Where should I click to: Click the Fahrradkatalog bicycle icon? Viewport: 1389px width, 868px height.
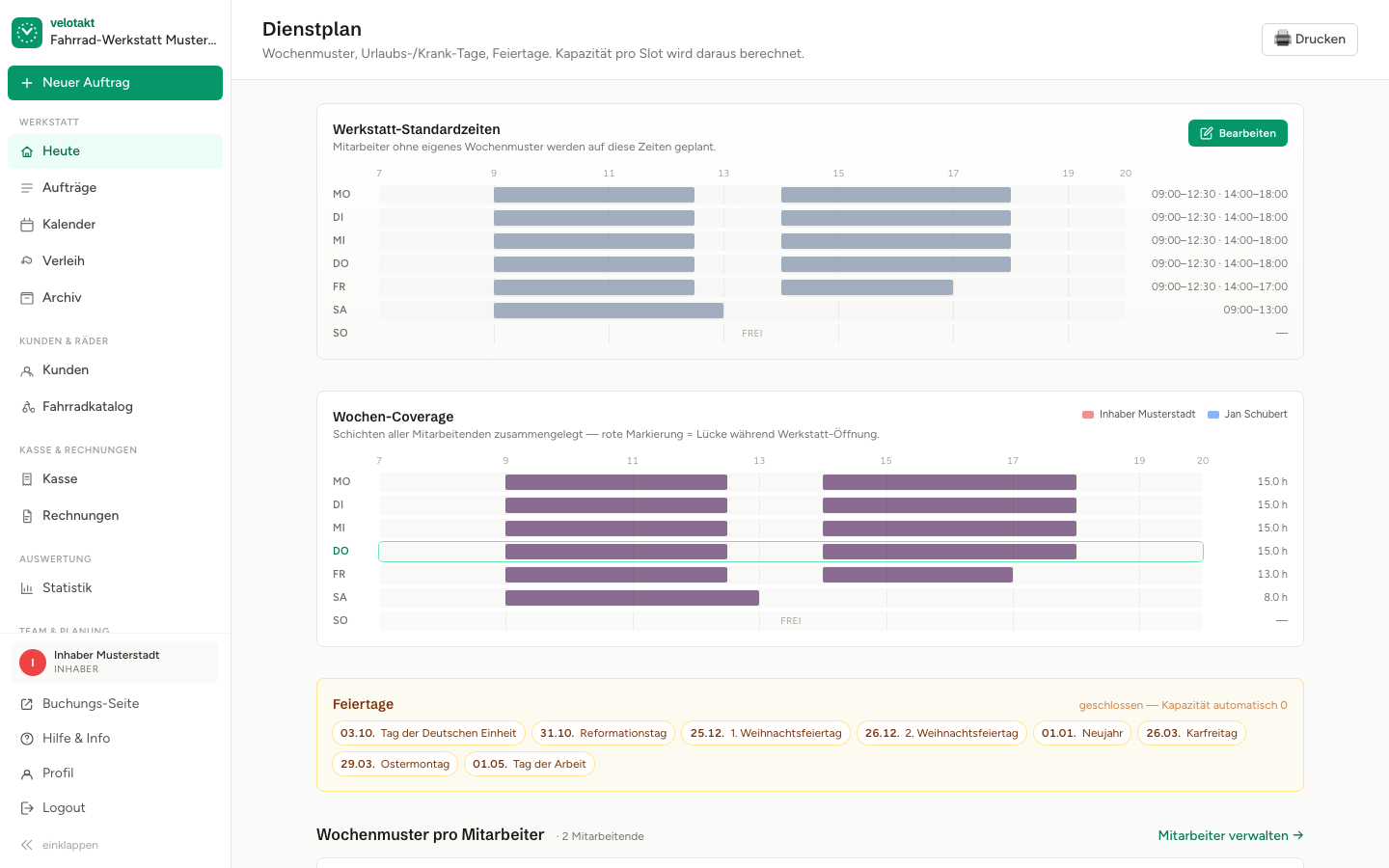tap(28, 407)
